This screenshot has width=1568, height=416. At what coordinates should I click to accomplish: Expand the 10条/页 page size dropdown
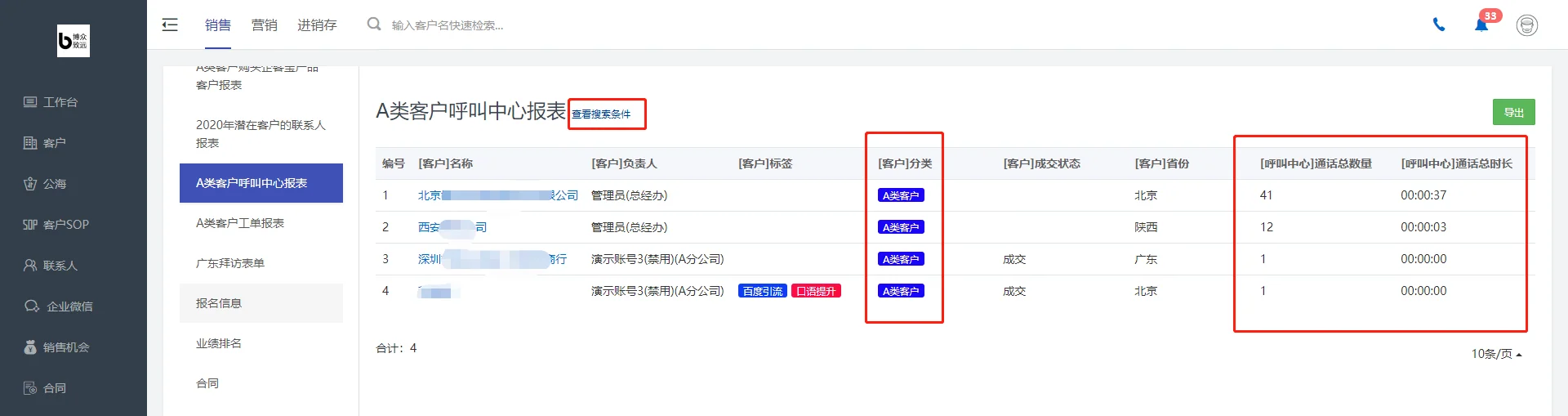[1496, 354]
